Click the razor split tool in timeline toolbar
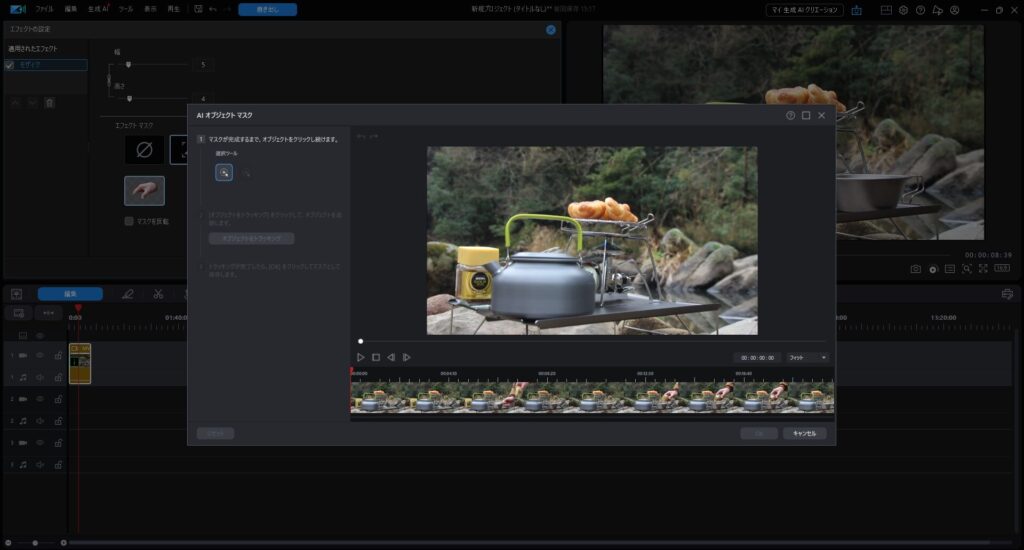The height and width of the screenshot is (550, 1024). coord(158,294)
